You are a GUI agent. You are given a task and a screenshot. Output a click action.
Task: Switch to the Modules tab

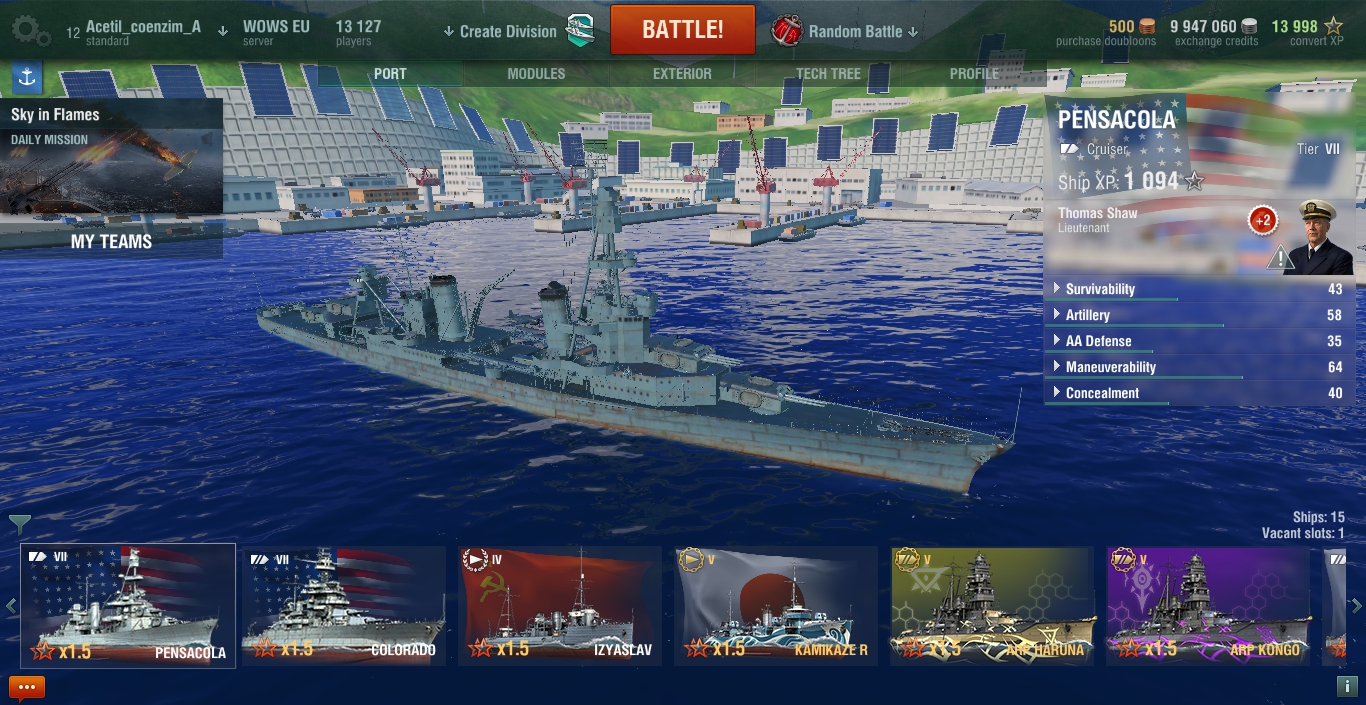[536, 74]
